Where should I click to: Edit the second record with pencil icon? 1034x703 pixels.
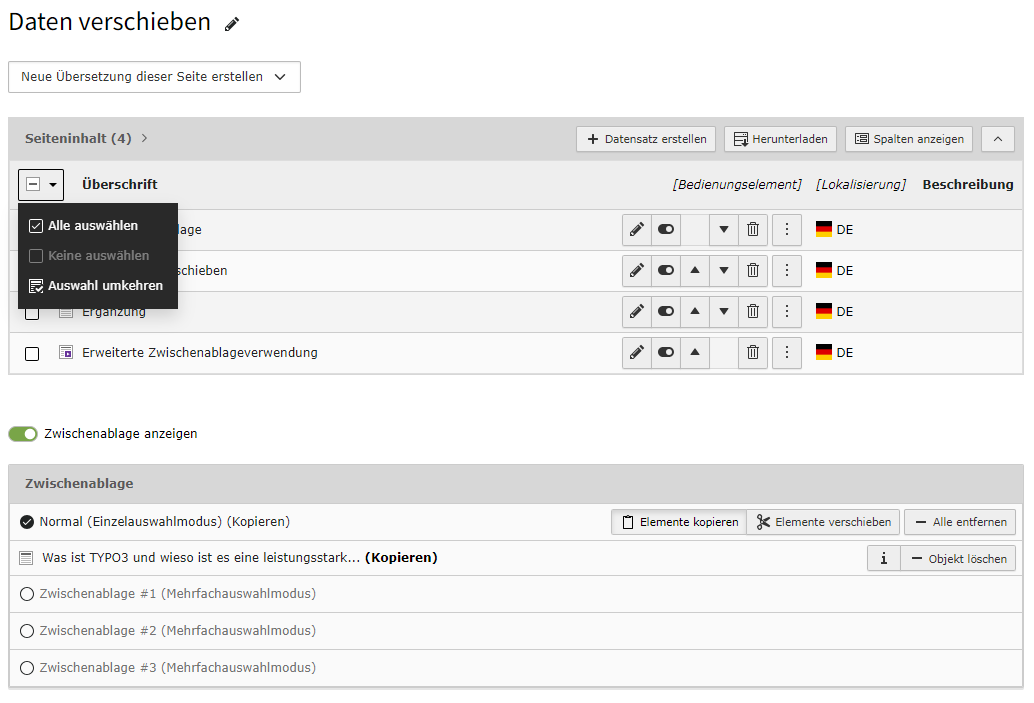(x=636, y=270)
